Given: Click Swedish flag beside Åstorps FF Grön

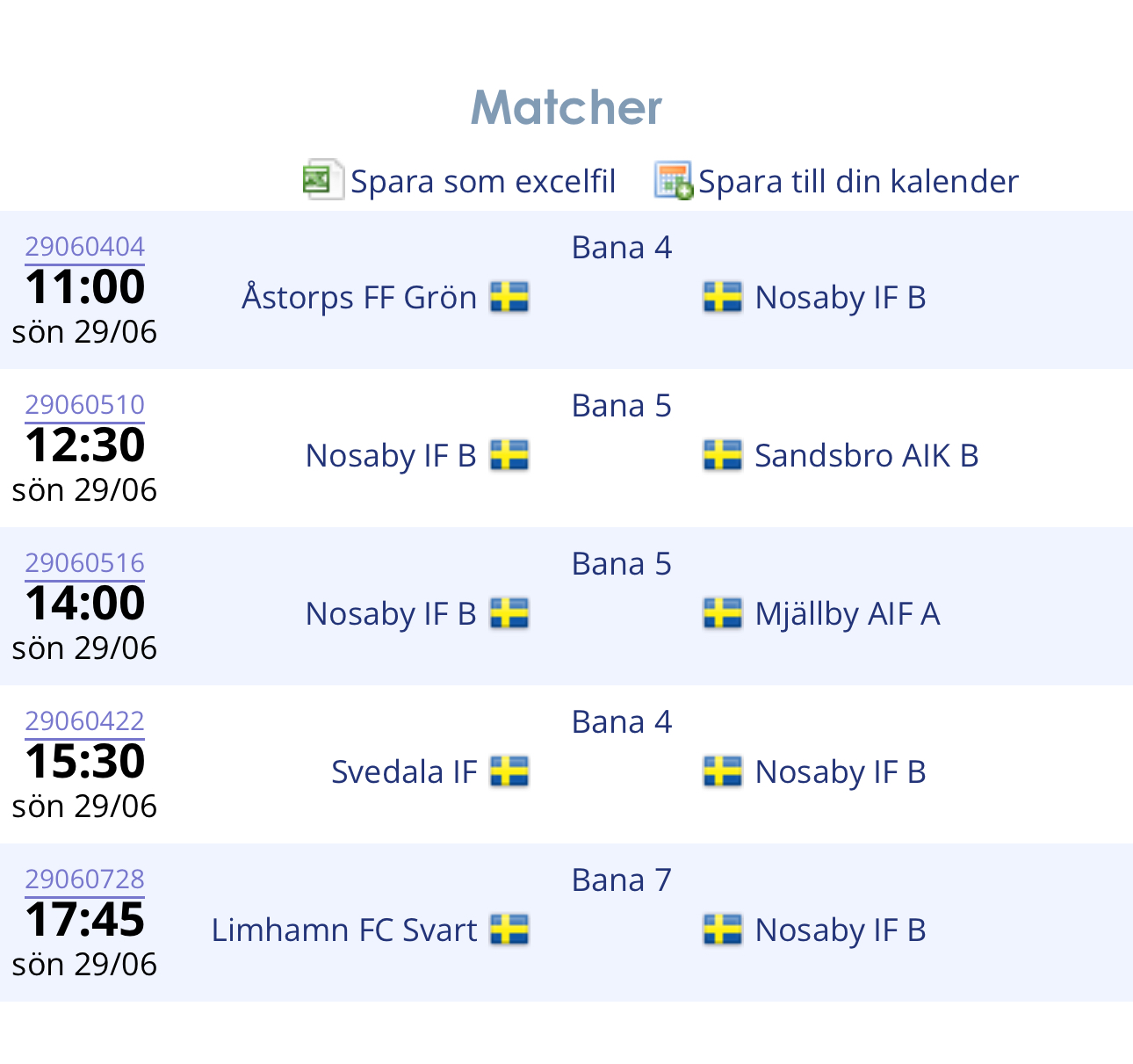Looking at the screenshot, I should pyautogui.click(x=509, y=297).
